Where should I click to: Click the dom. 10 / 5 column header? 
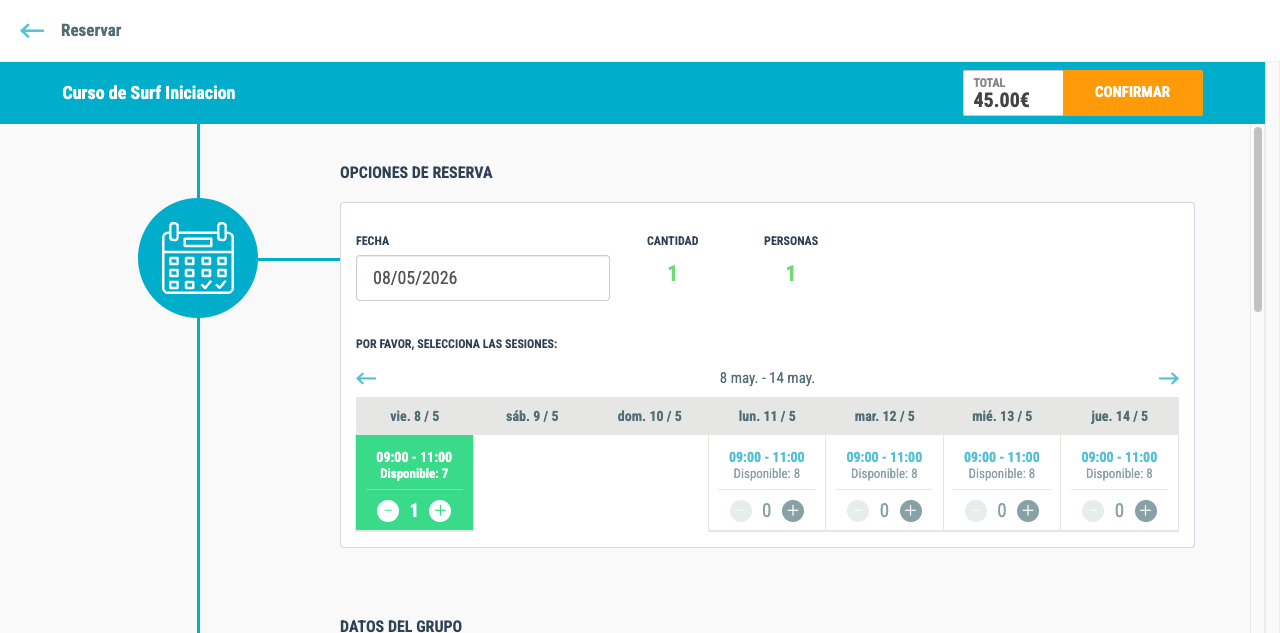click(x=649, y=416)
